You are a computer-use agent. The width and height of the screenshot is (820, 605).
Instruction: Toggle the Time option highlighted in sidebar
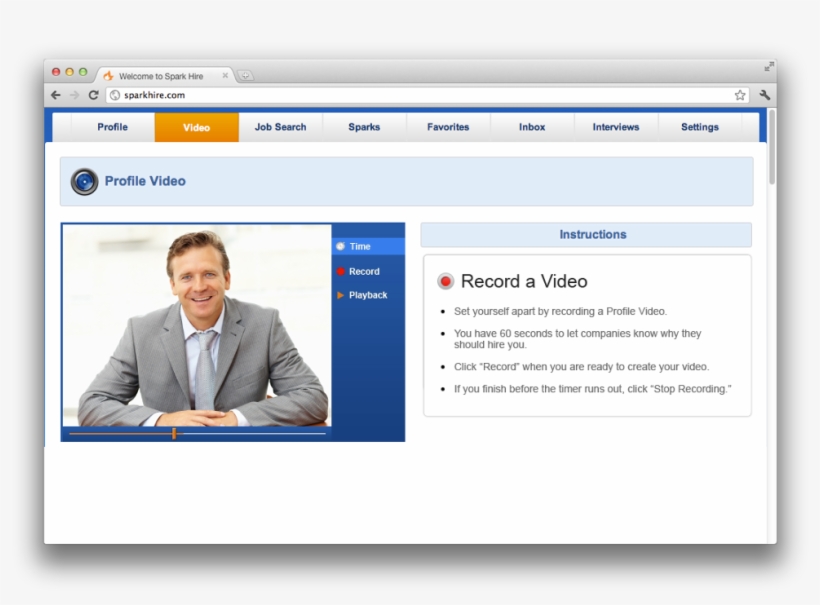click(x=362, y=246)
